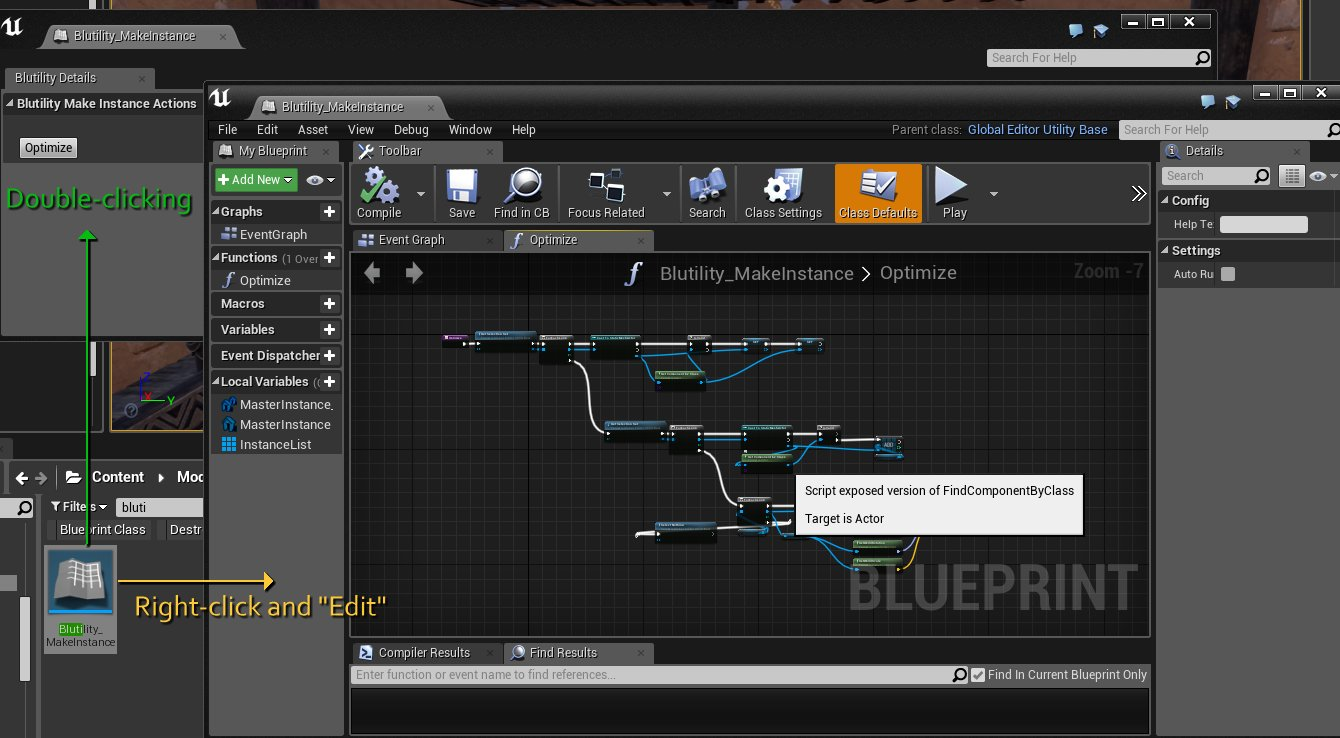The height and width of the screenshot is (738, 1340).
Task: Open Class Settings from the toolbar
Action: click(x=783, y=187)
